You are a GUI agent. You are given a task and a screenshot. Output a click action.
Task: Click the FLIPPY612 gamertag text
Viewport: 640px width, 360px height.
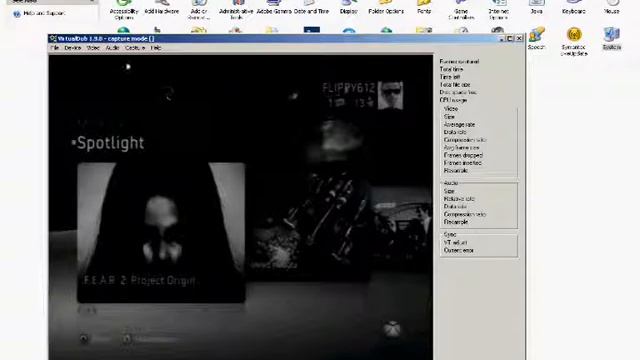349,88
